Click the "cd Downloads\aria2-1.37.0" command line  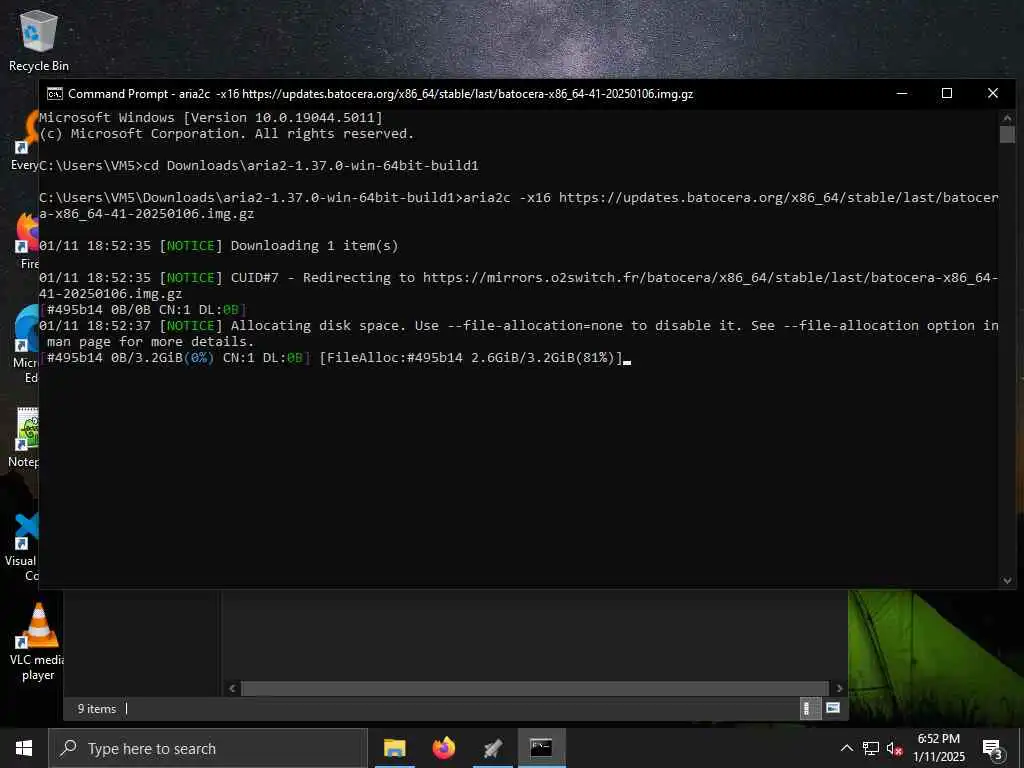[259, 166]
